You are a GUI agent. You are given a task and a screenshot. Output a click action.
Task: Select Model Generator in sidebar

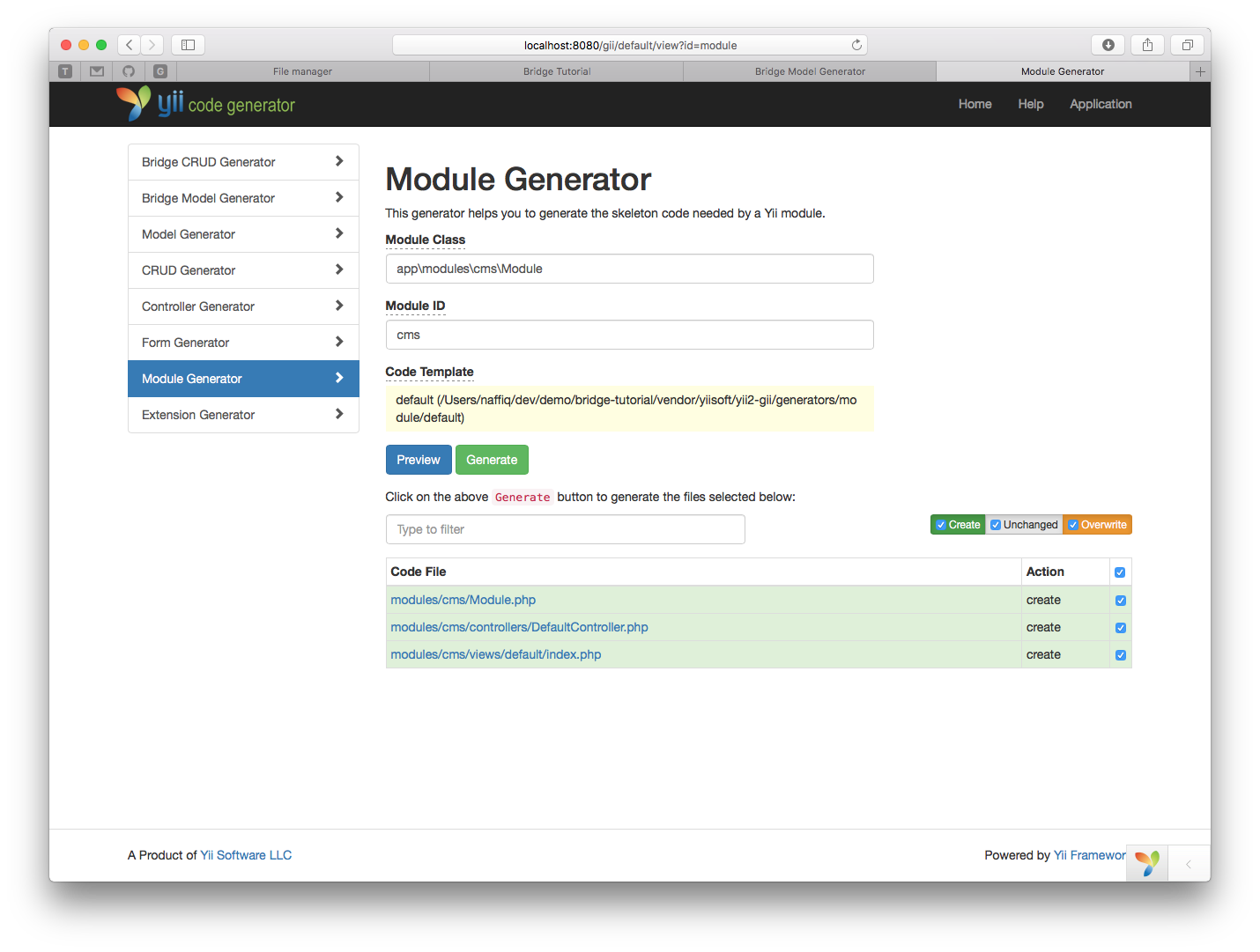click(243, 234)
